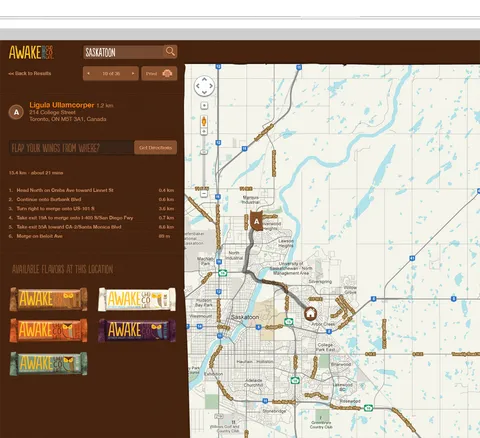Image resolution: width=480 pixels, height=438 pixels.
Task: Select the purple AWAKE chocolate bar flavor
Action: pos(137,330)
